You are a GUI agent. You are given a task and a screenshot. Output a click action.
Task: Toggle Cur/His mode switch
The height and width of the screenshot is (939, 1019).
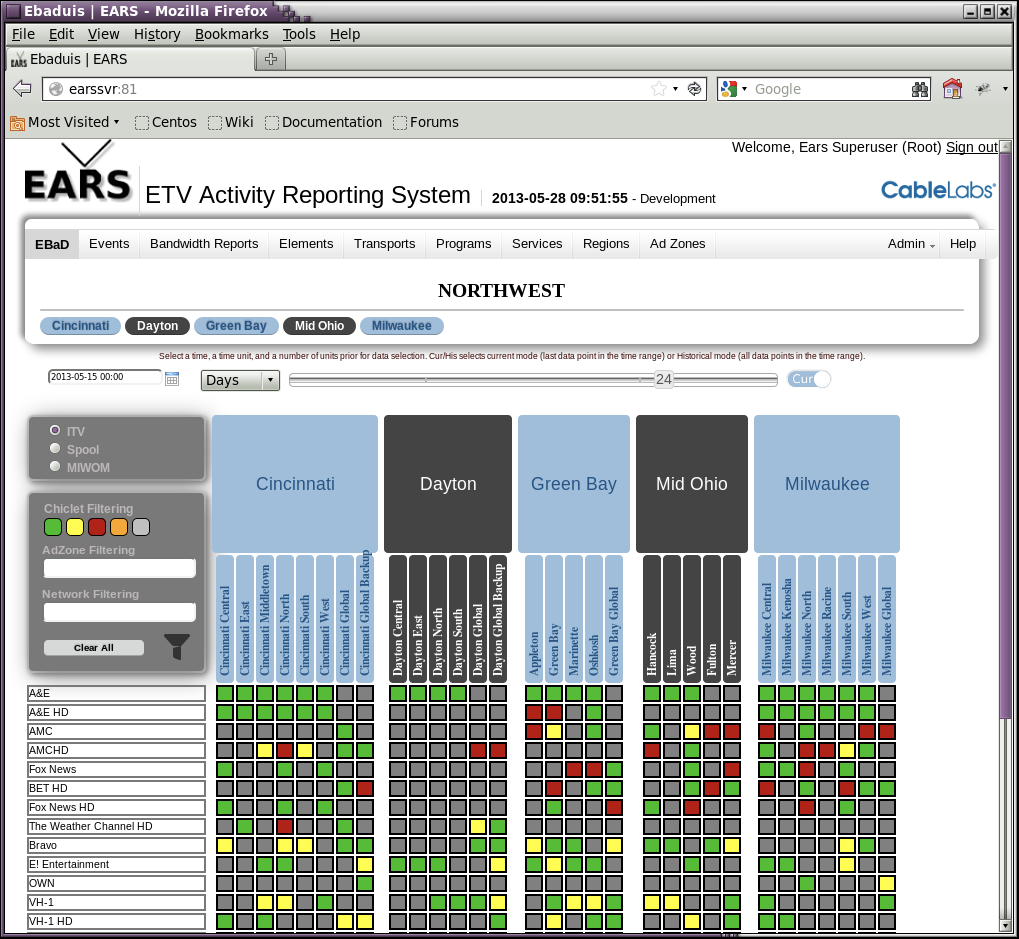coord(809,379)
